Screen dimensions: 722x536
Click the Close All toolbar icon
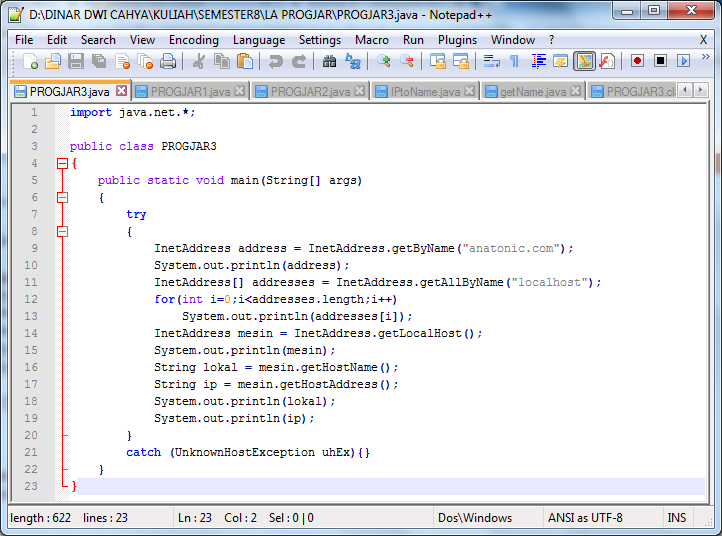point(146,61)
